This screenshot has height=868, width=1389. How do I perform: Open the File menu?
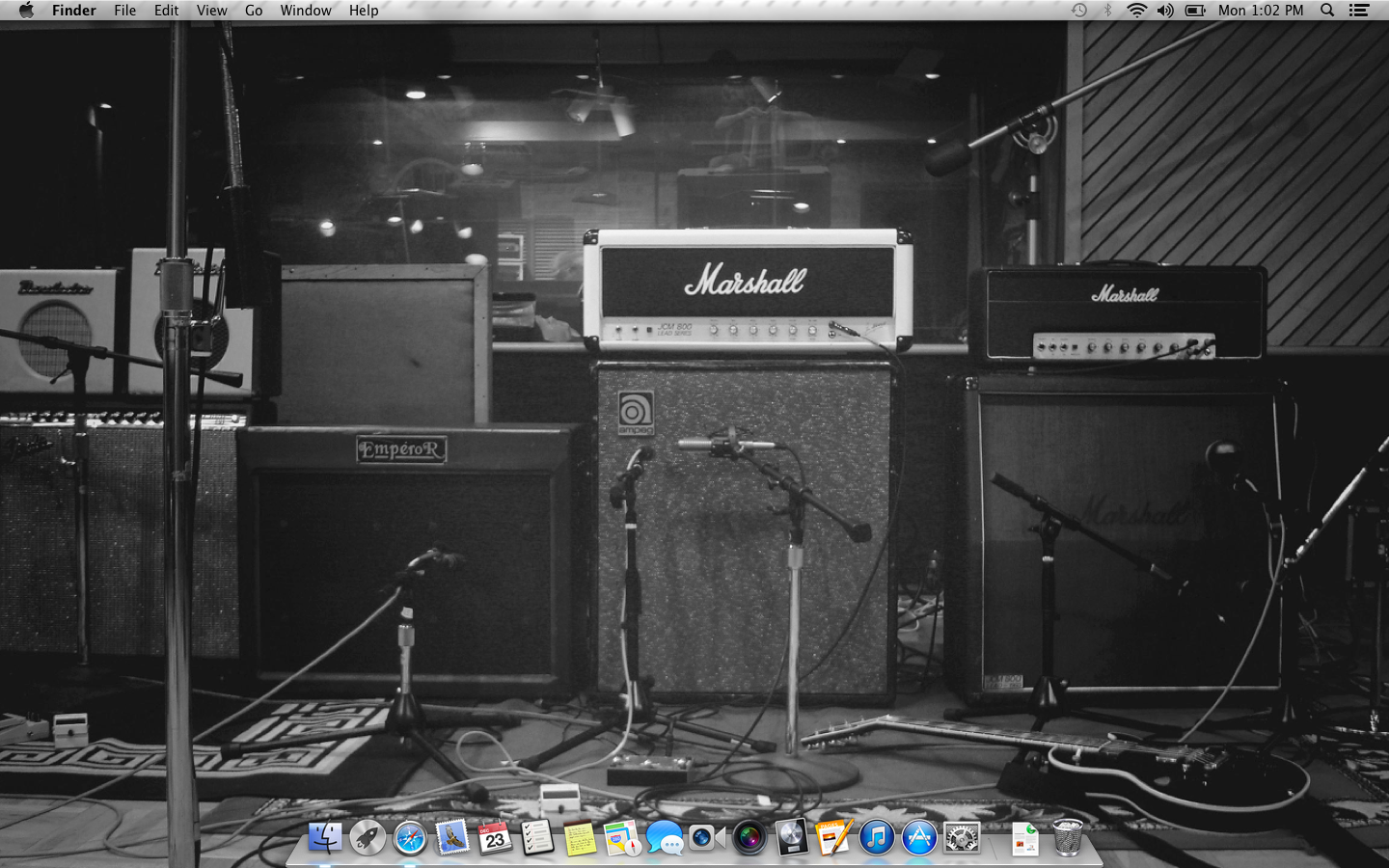(x=125, y=11)
